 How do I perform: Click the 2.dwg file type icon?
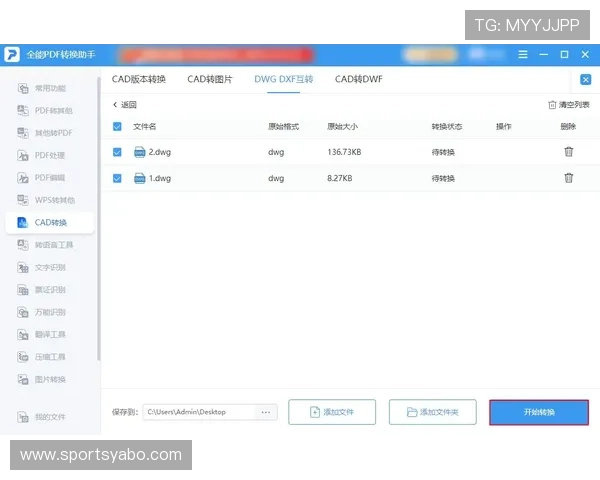pyautogui.click(x=140, y=152)
